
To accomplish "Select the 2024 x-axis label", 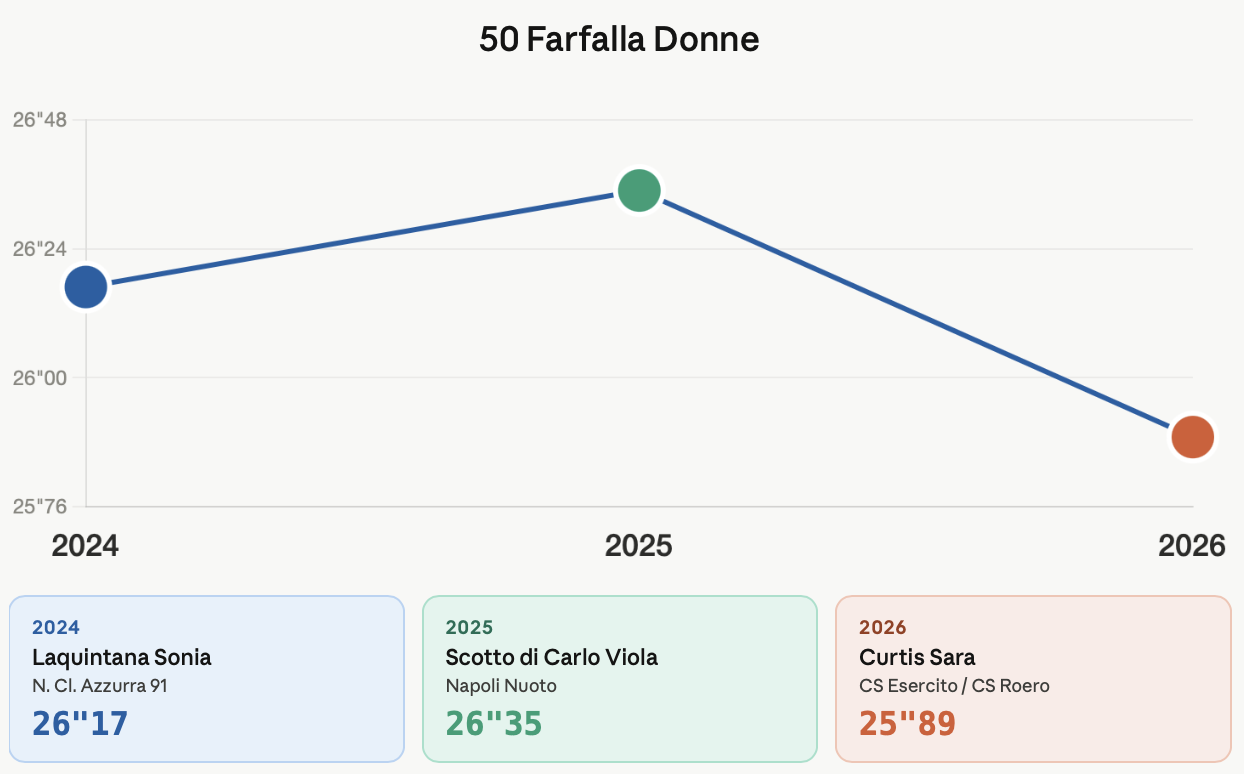I will [85, 545].
